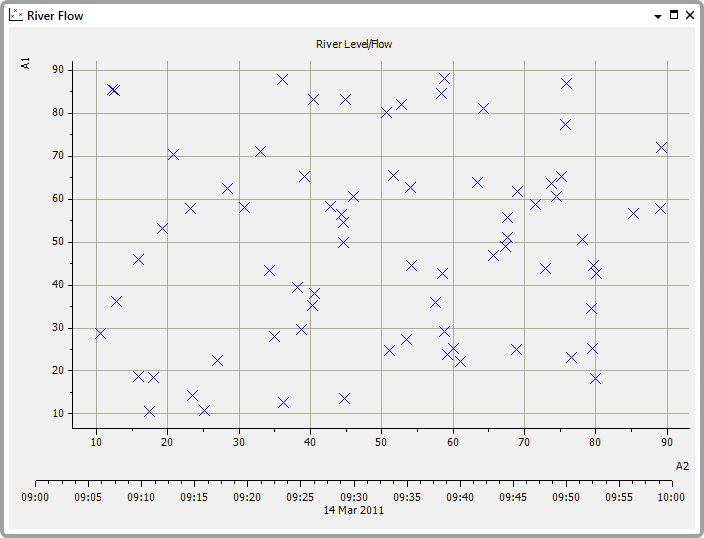
Task: Maximize the River Flow window
Action: [673, 16]
